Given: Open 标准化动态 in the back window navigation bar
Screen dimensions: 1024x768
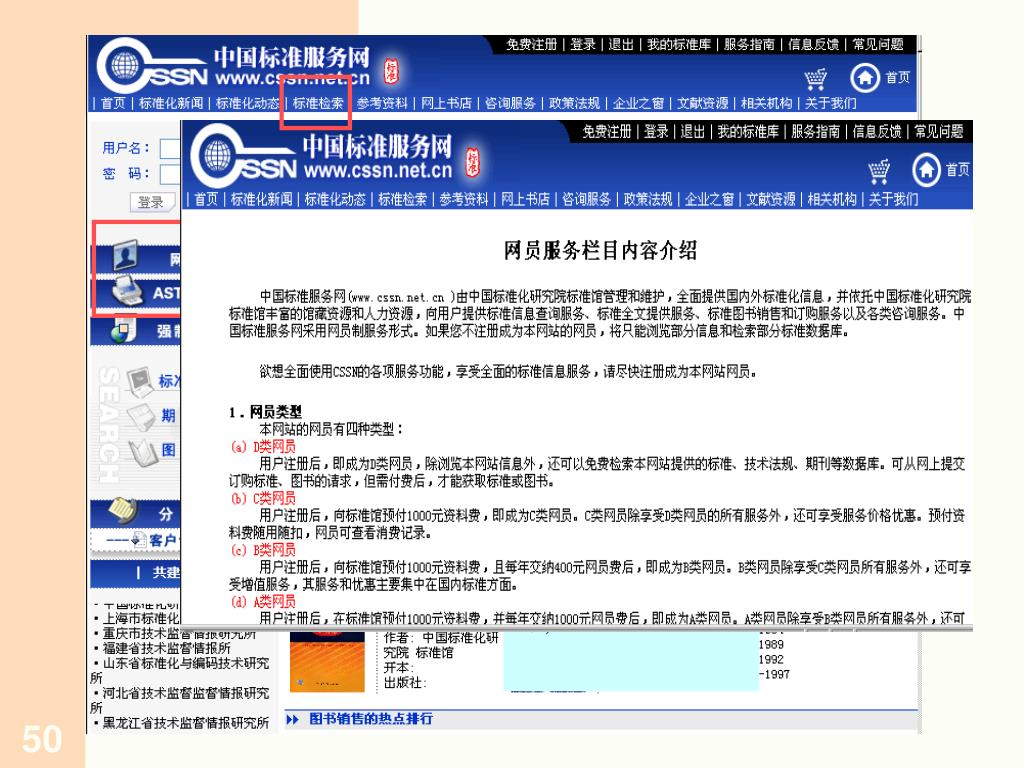Looking at the screenshot, I should click(x=248, y=103).
